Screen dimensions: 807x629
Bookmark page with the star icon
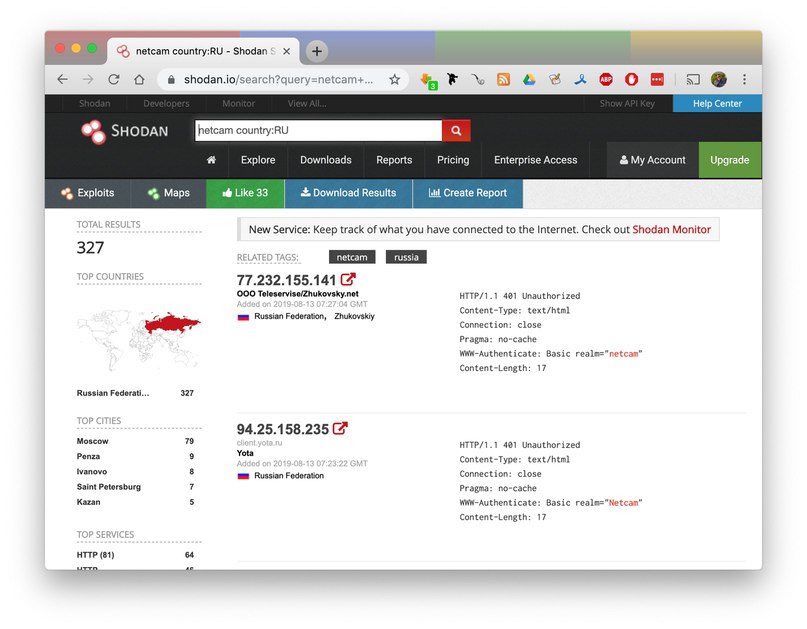coord(394,79)
